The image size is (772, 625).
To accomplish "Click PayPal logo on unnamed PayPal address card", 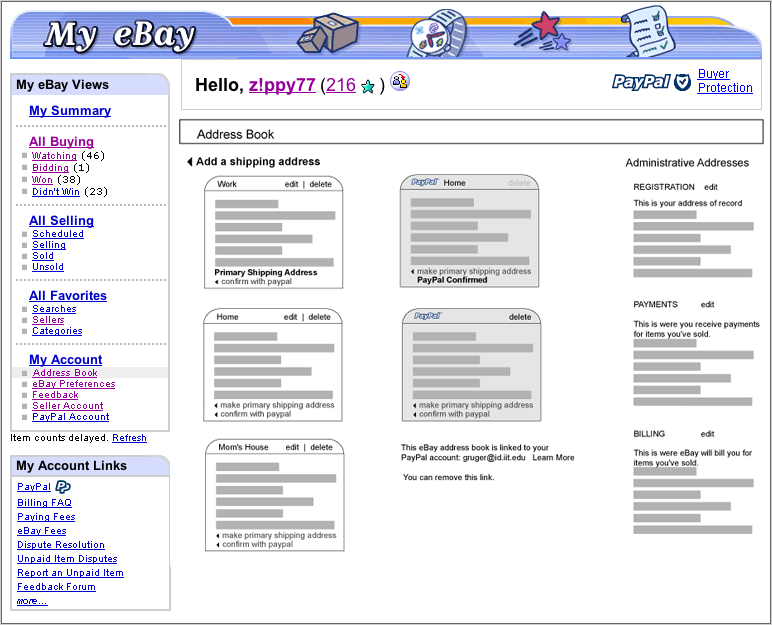I will [428, 316].
